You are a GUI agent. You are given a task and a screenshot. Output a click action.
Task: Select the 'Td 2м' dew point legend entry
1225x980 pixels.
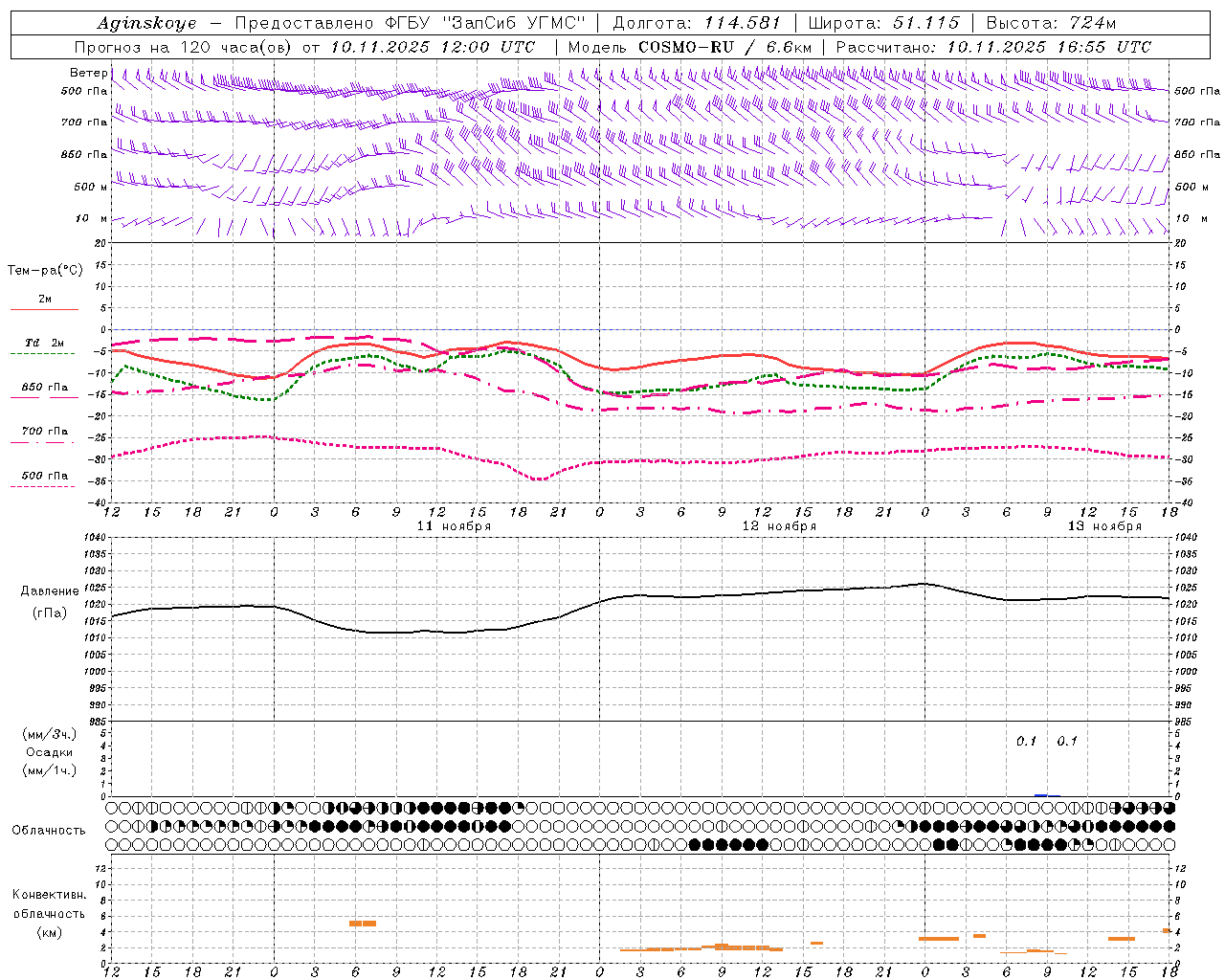pos(45,343)
